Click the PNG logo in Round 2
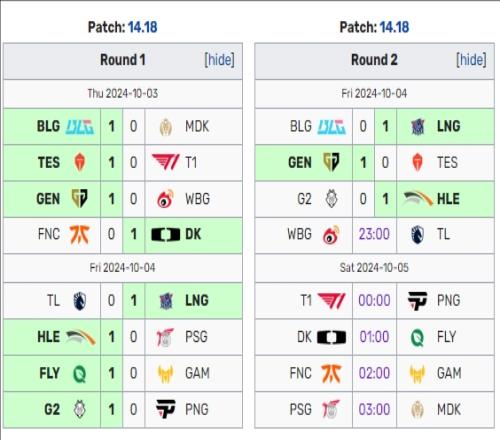 tap(417, 301)
